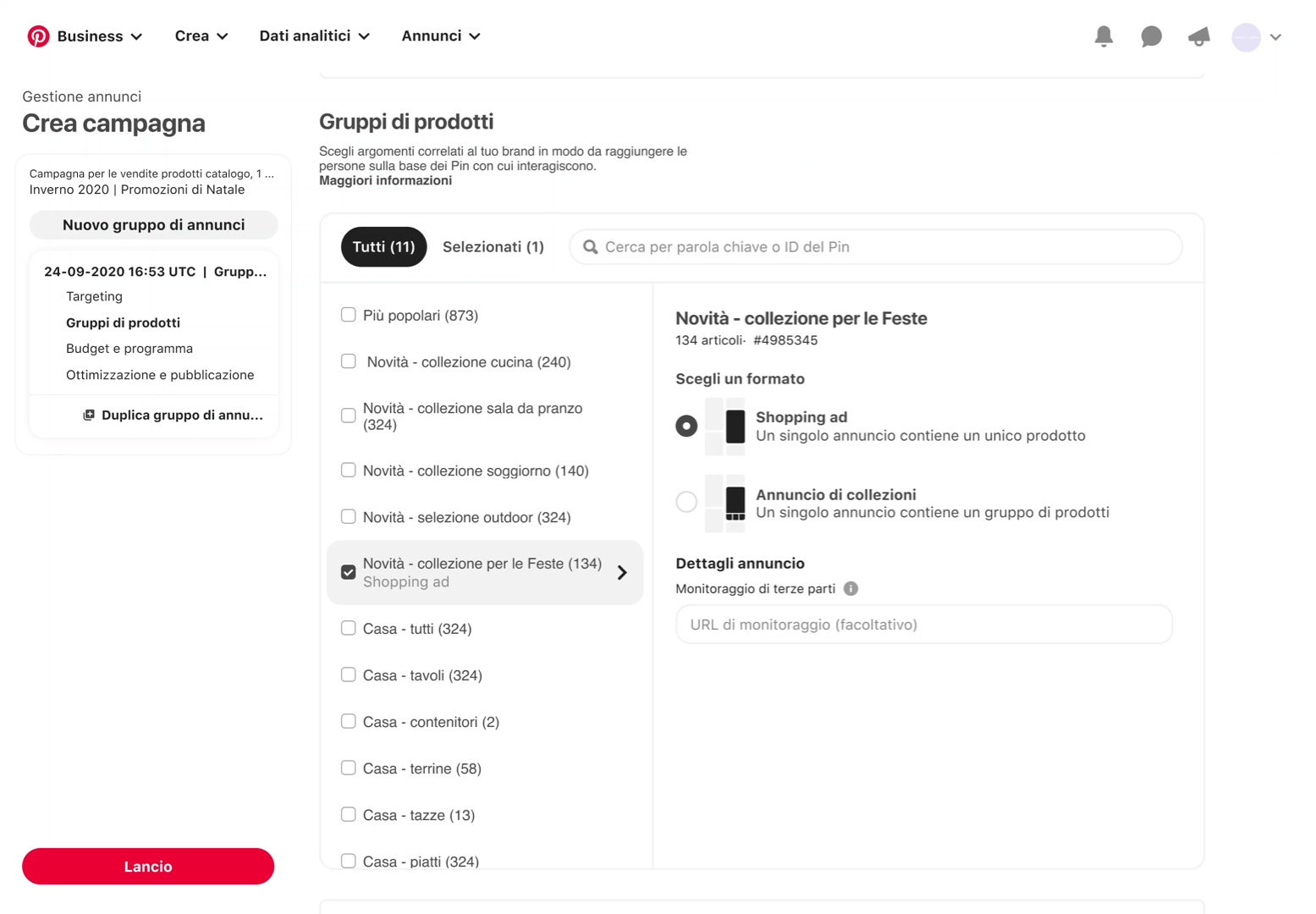Click the Shopping ad format thumbnail
1316x914 pixels.
[x=725, y=427]
